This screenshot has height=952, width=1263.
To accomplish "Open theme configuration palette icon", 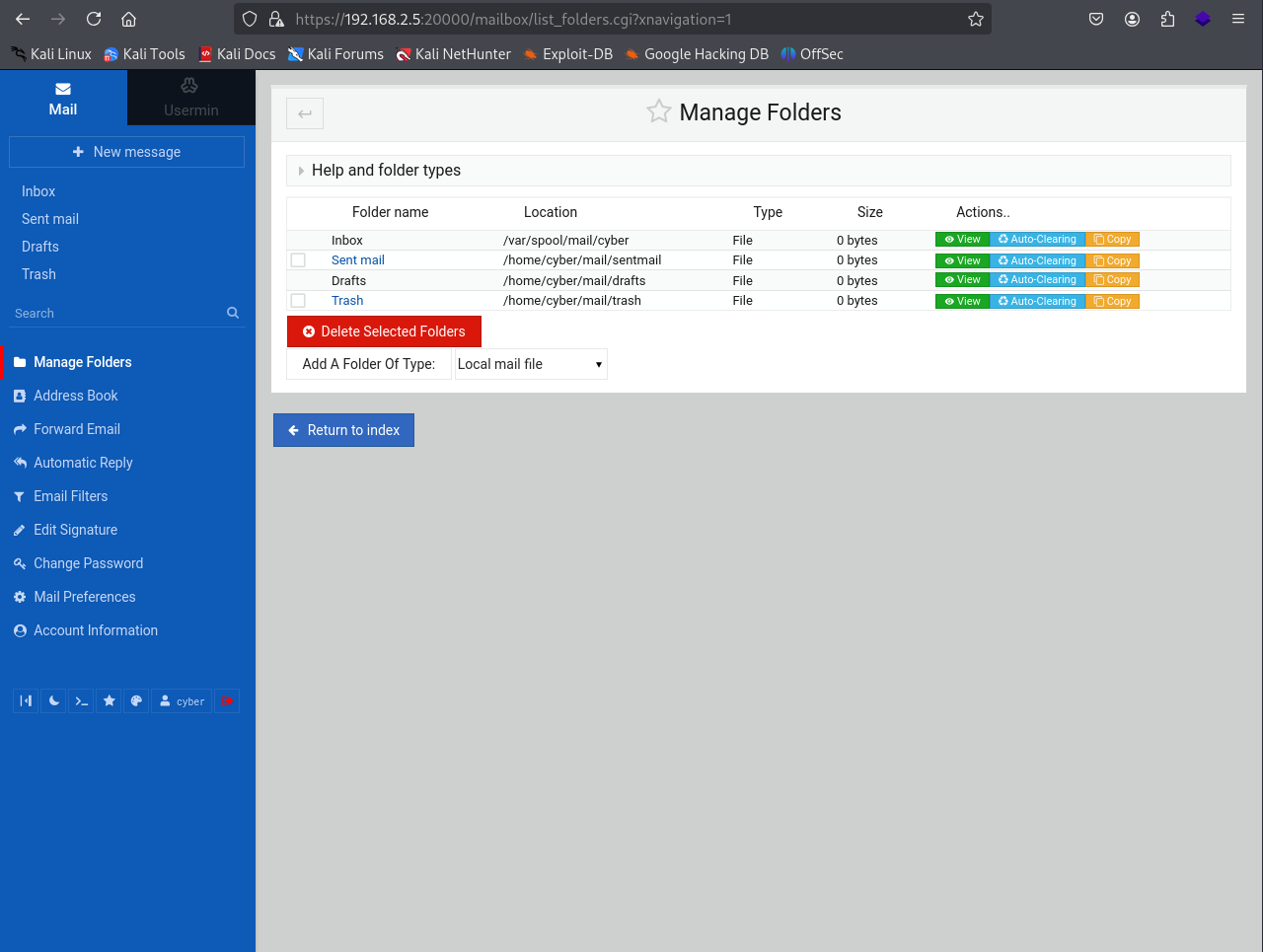I will (136, 701).
